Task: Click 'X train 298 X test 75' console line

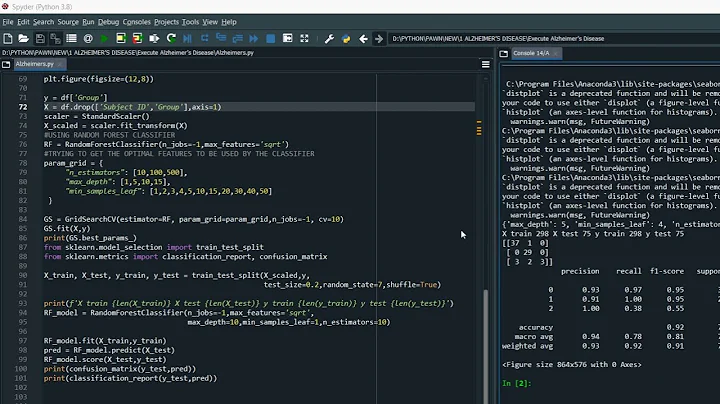Action: coord(593,234)
